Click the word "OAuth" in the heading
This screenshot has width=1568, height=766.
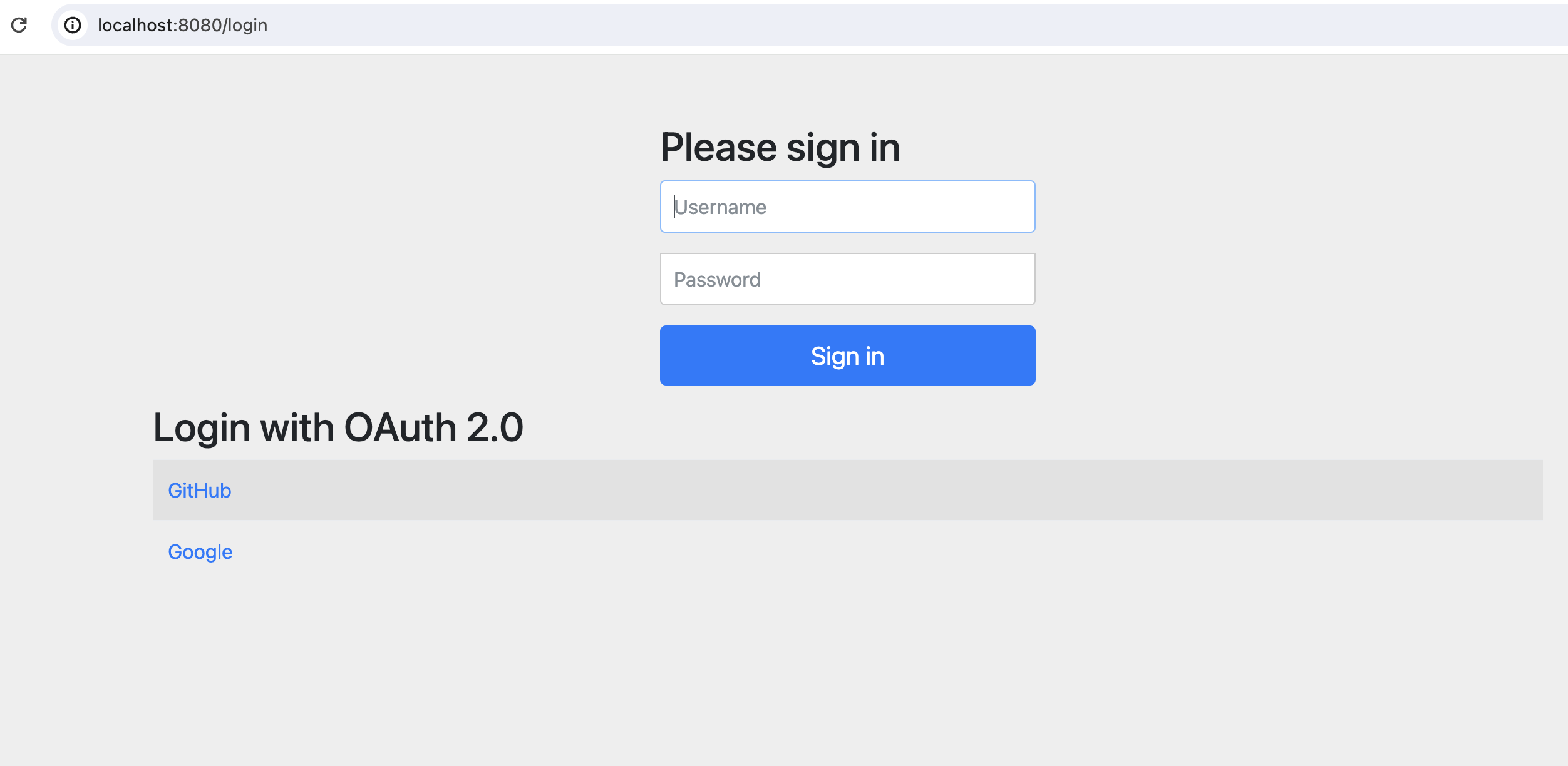click(400, 428)
